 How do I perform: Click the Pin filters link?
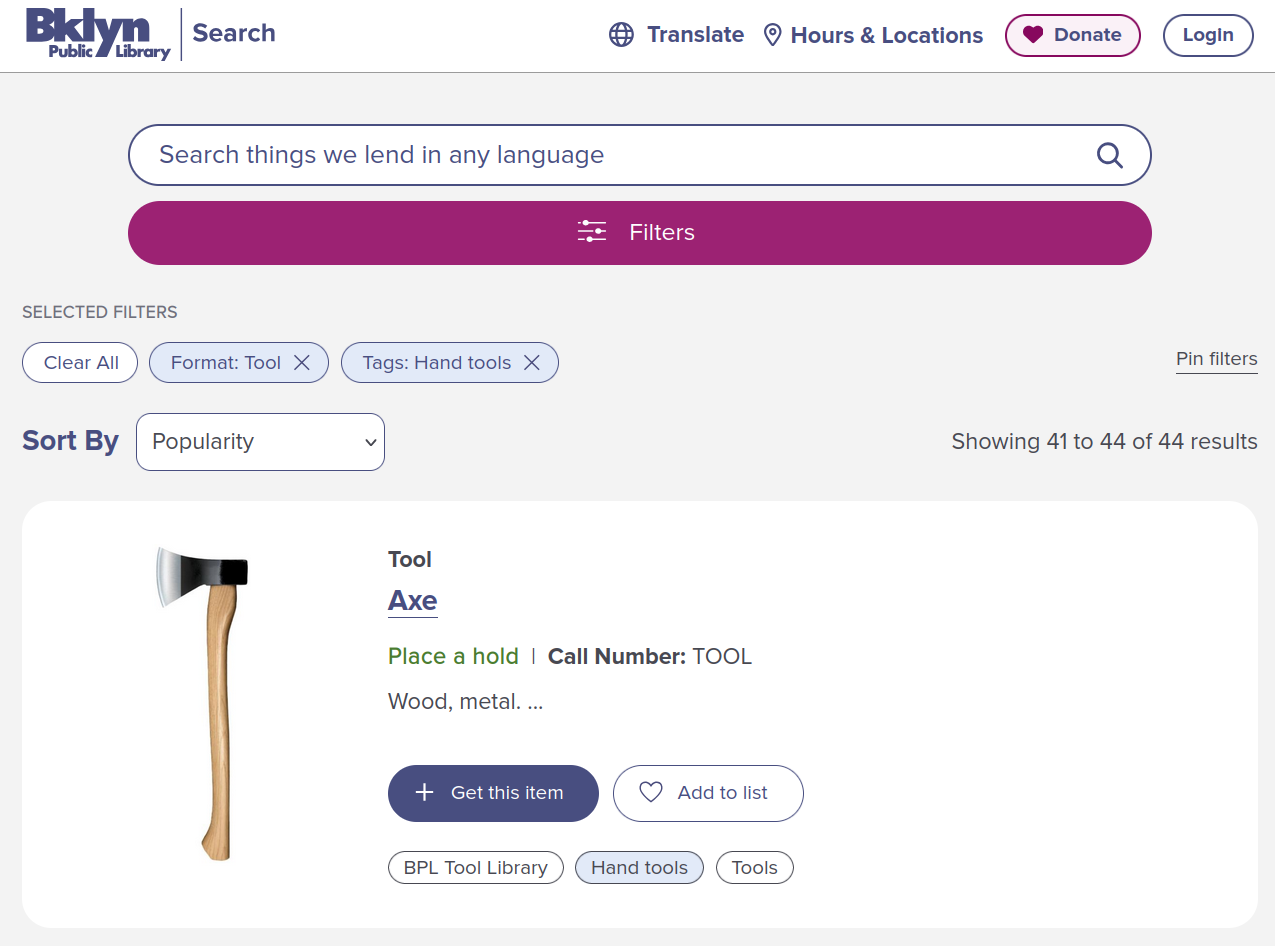click(x=1216, y=360)
